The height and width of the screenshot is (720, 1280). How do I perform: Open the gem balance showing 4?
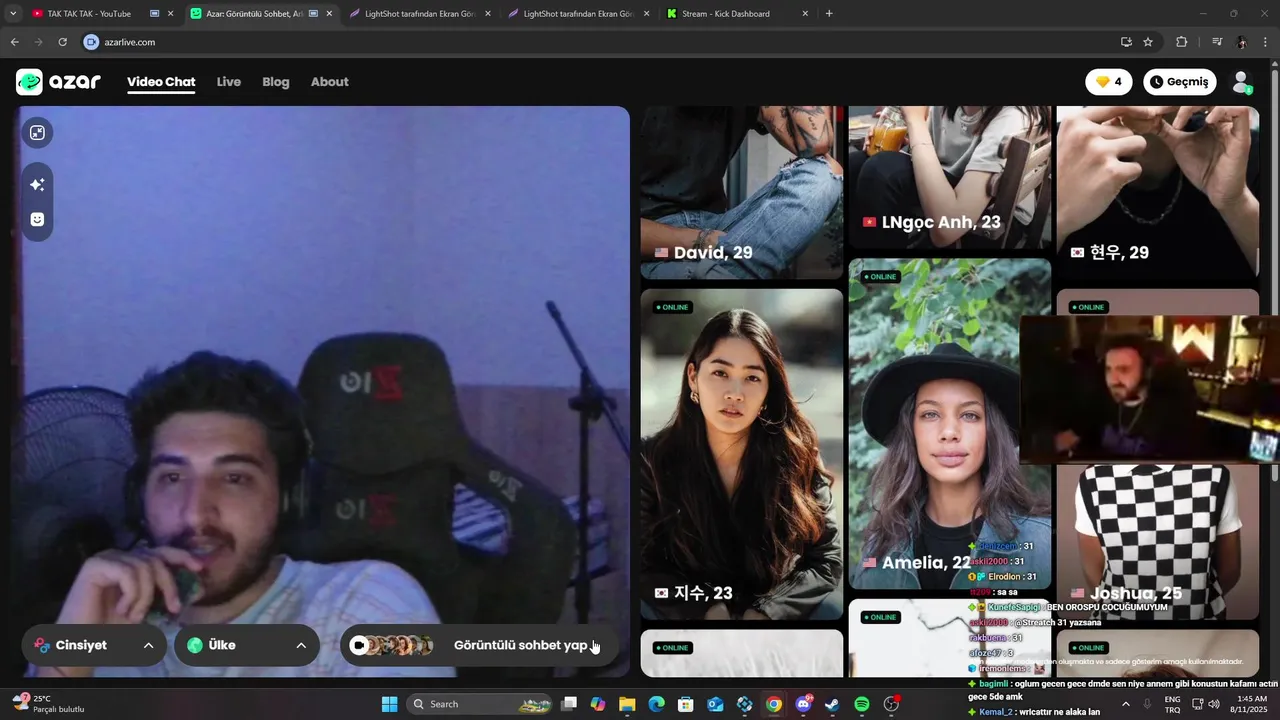[1109, 82]
